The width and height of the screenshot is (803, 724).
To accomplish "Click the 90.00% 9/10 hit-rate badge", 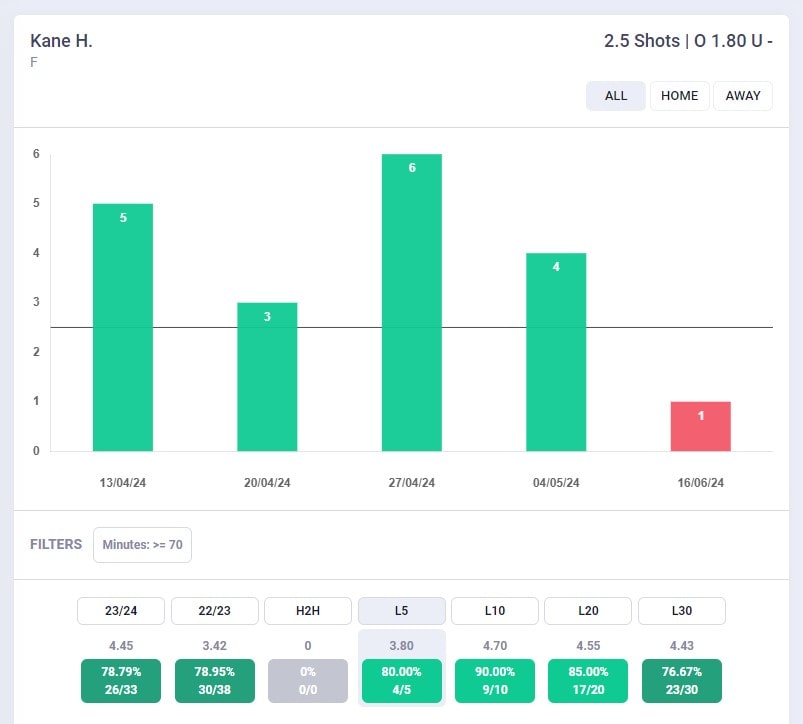I will (495, 680).
